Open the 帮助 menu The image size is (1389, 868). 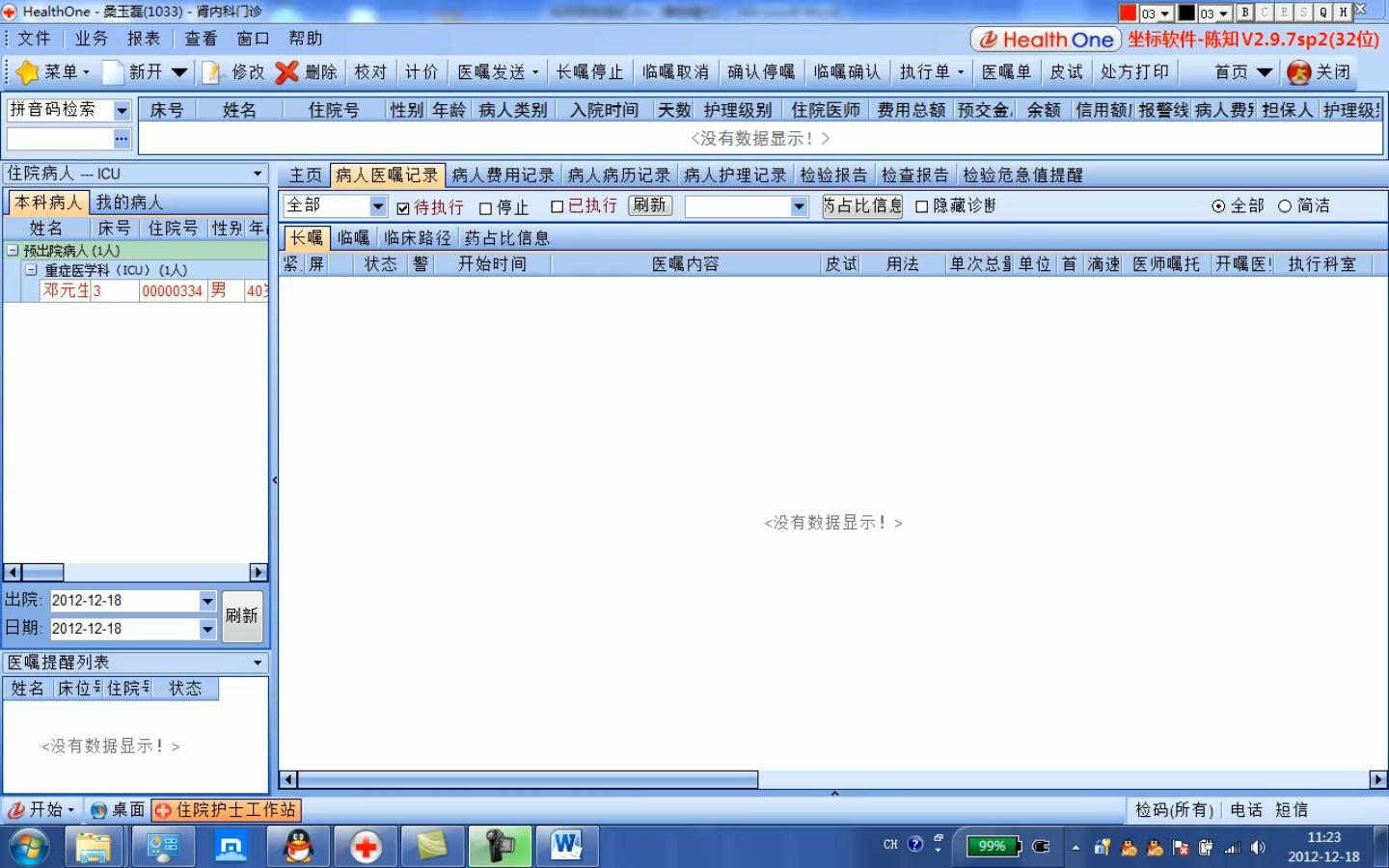pos(305,39)
